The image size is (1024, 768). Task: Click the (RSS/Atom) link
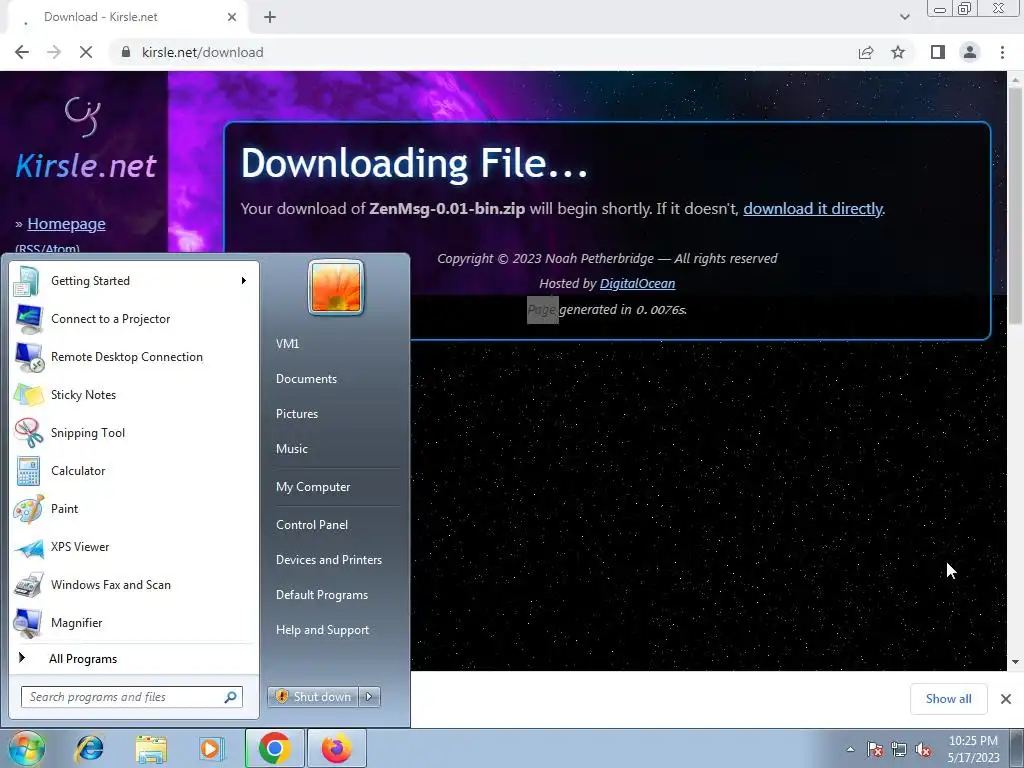[x=47, y=248]
